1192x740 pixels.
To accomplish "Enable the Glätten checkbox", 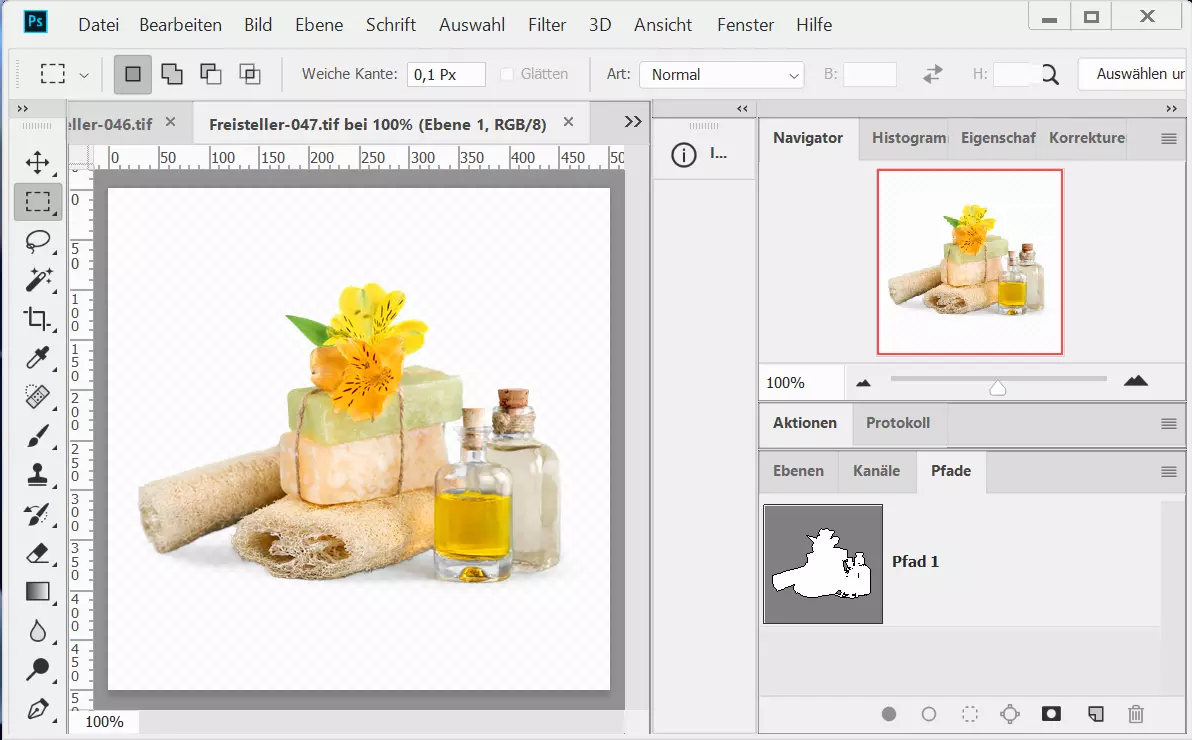I will 507,74.
